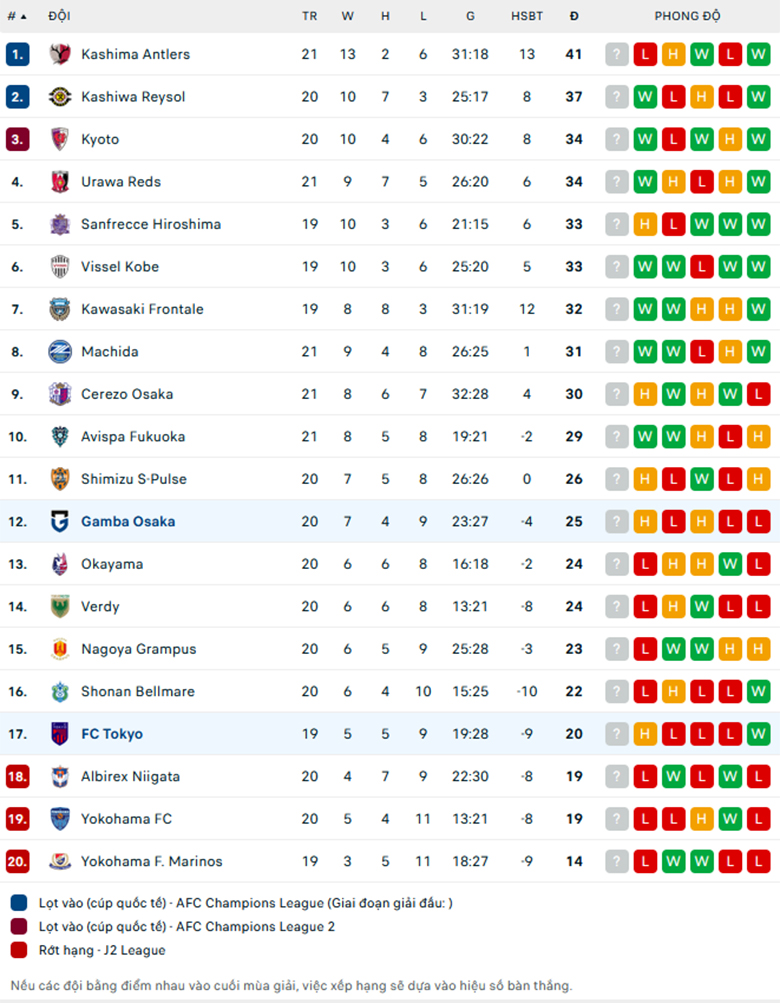Click the PHONG ĐỘ form column header
Image resolution: width=780 pixels, height=1003 pixels.
click(x=687, y=16)
